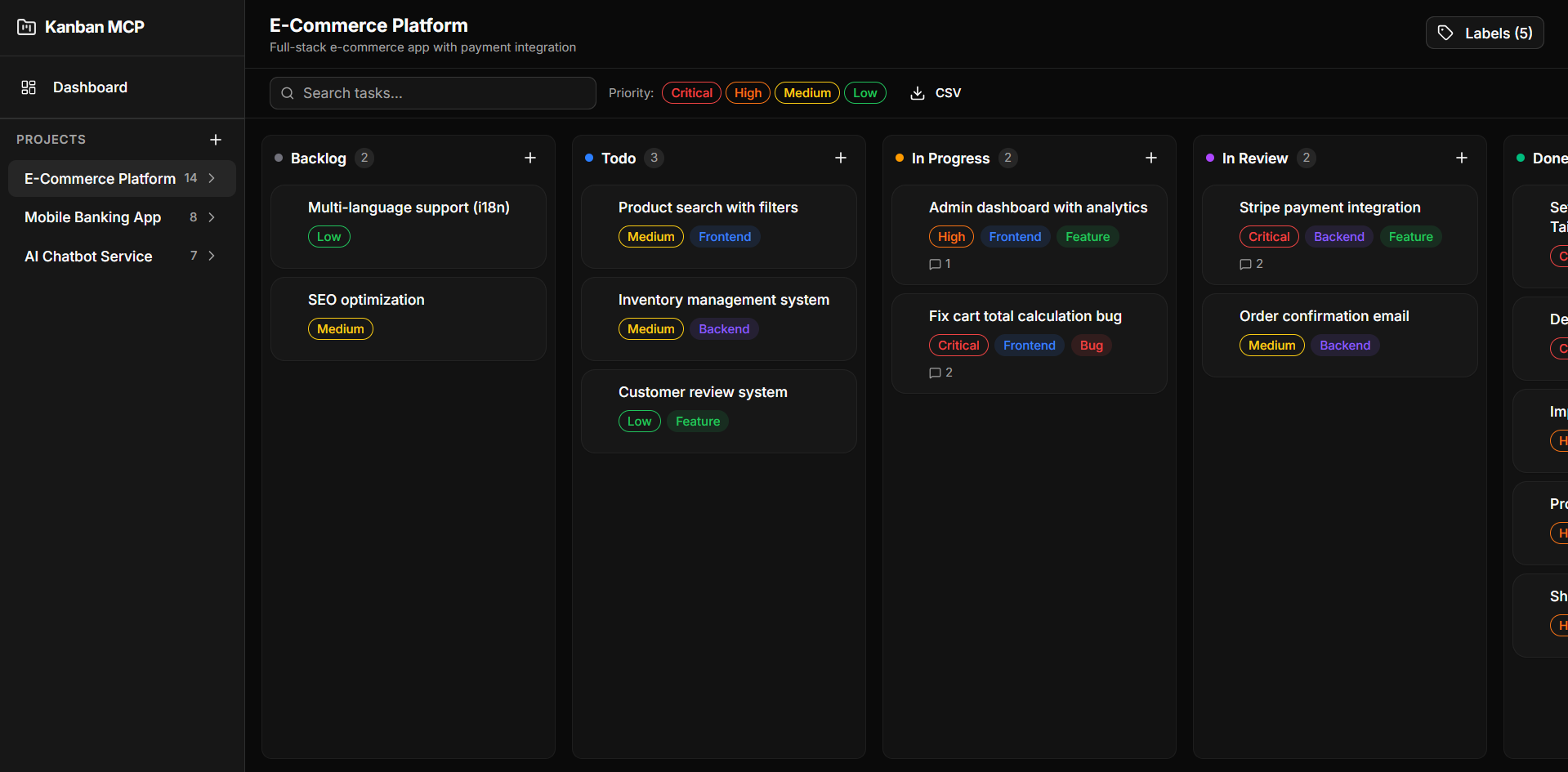Add a task to the Backlog column
1568x772 pixels.
[x=530, y=158]
